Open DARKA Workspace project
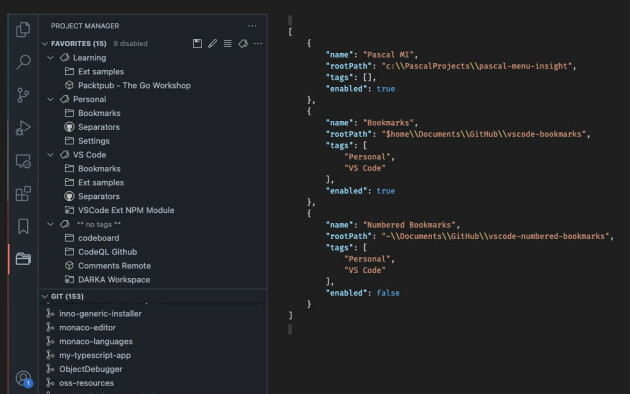630x394 pixels. click(114, 280)
